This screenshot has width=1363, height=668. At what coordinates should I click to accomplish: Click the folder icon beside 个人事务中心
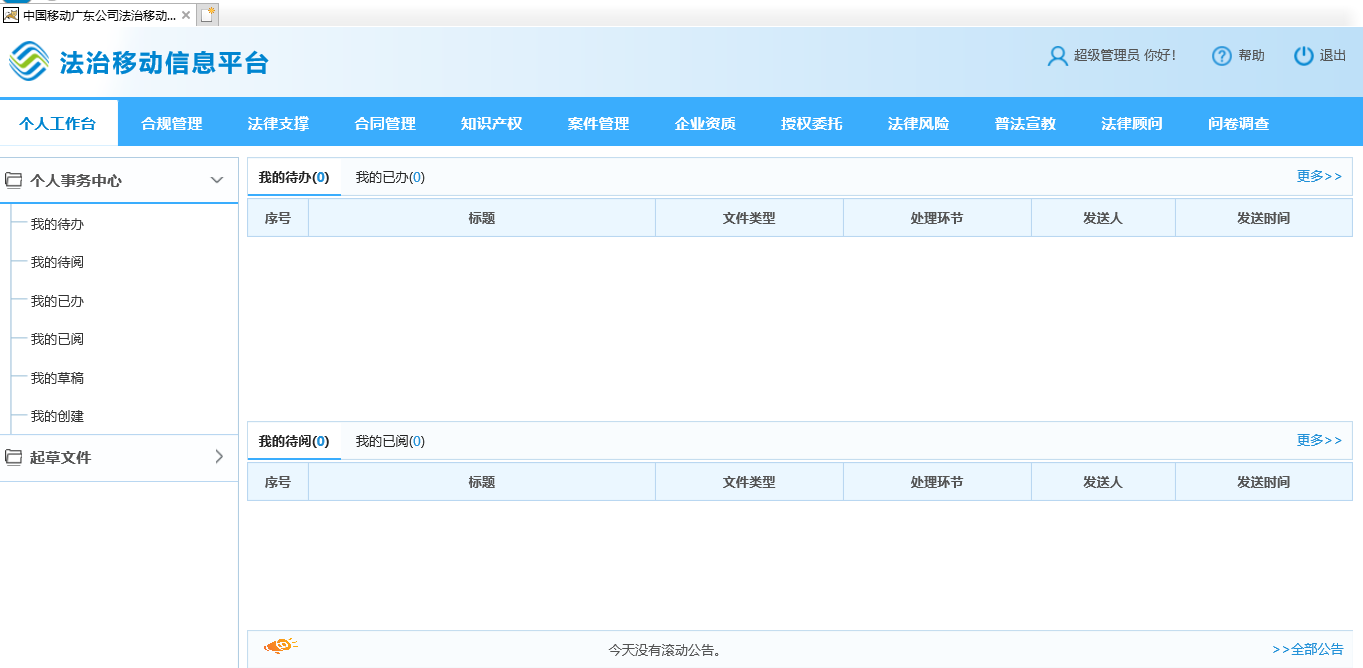pyautogui.click(x=14, y=181)
